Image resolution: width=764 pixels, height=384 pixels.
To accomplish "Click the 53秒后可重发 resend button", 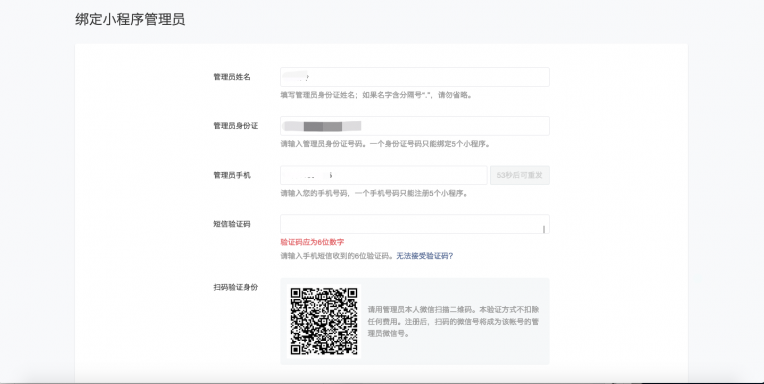I will click(519, 175).
